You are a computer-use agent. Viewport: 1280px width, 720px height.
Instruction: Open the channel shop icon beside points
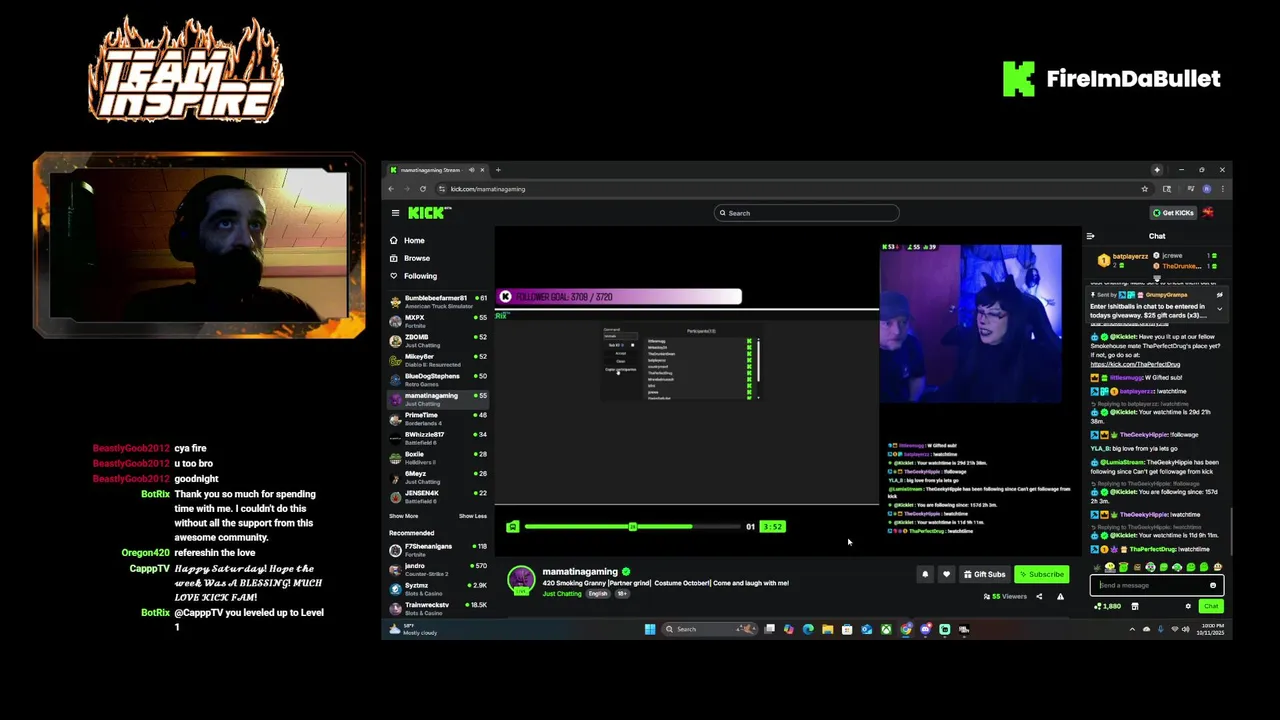pyautogui.click(x=1134, y=606)
